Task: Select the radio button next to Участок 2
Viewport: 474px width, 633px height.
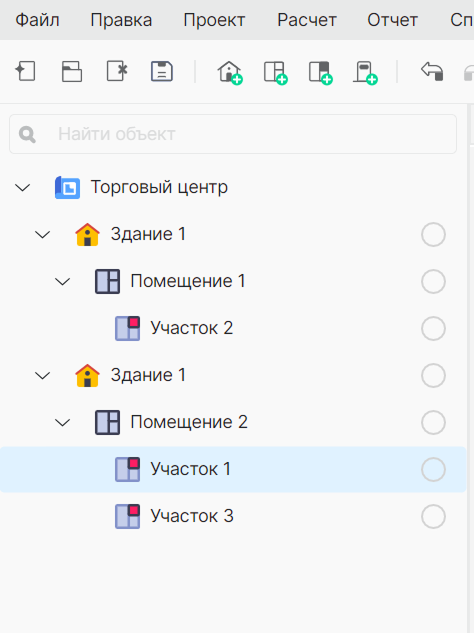Action: pos(433,328)
